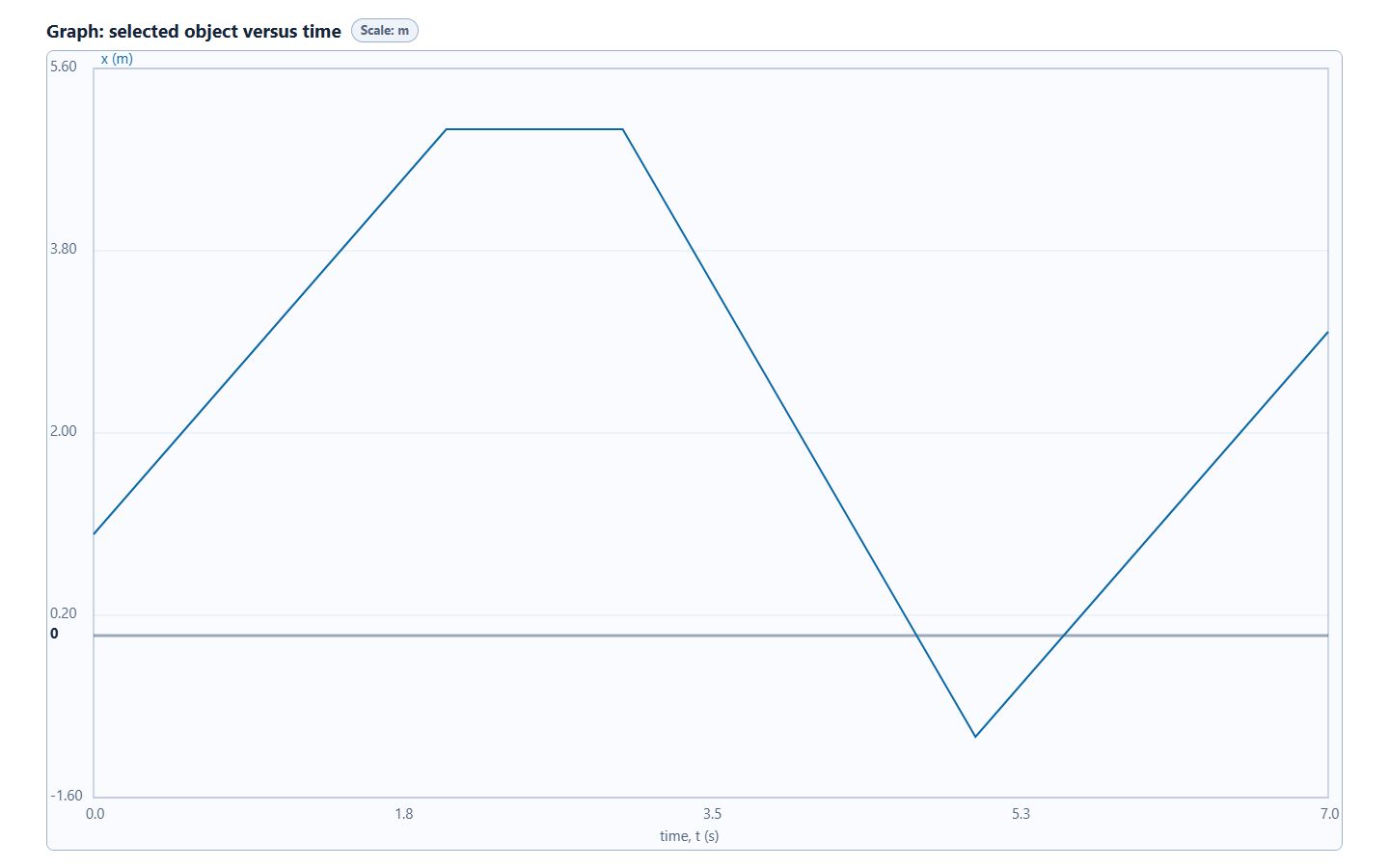
Task: Click the corner where the plateau ends
Action: click(x=623, y=129)
